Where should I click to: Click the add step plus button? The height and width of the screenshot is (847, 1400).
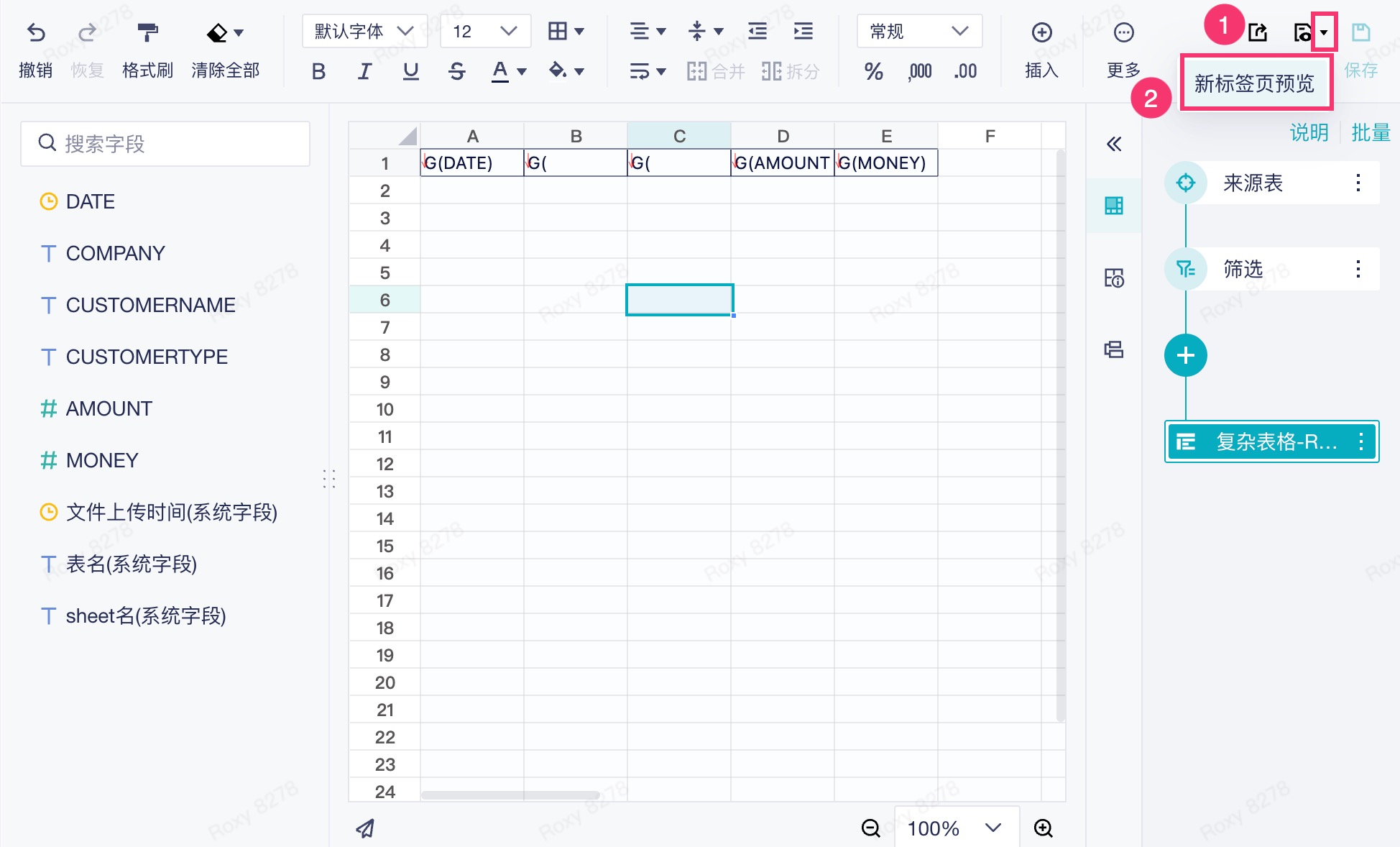1185,355
